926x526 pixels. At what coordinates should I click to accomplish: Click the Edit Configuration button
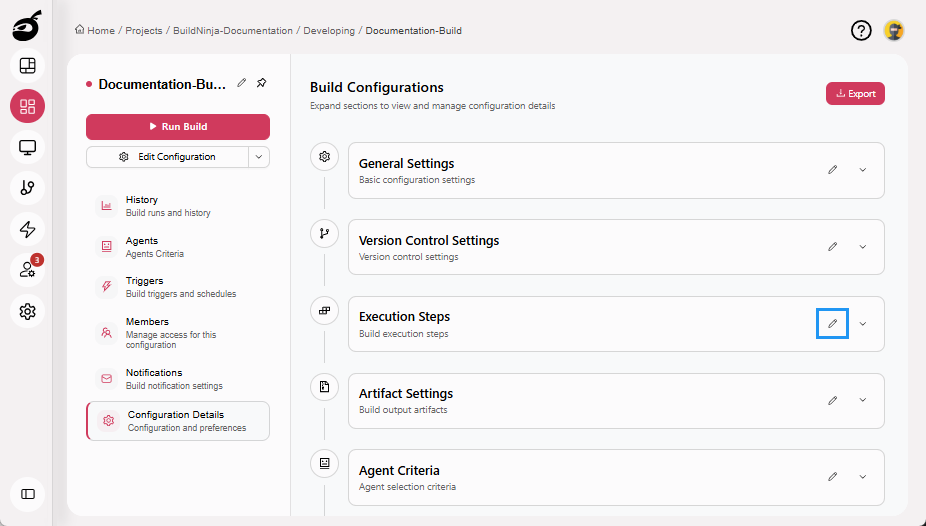click(168, 157)
